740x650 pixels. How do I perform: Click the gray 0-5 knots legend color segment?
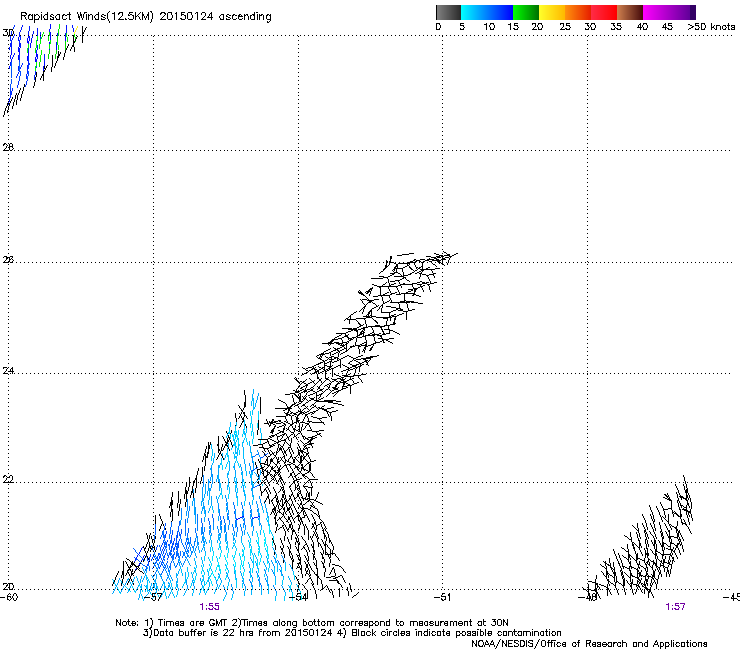(448, 12)
